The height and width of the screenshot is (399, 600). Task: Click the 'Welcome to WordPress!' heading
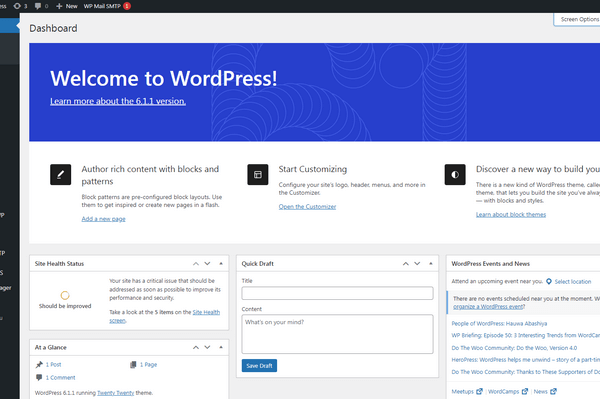pos(163,78)
